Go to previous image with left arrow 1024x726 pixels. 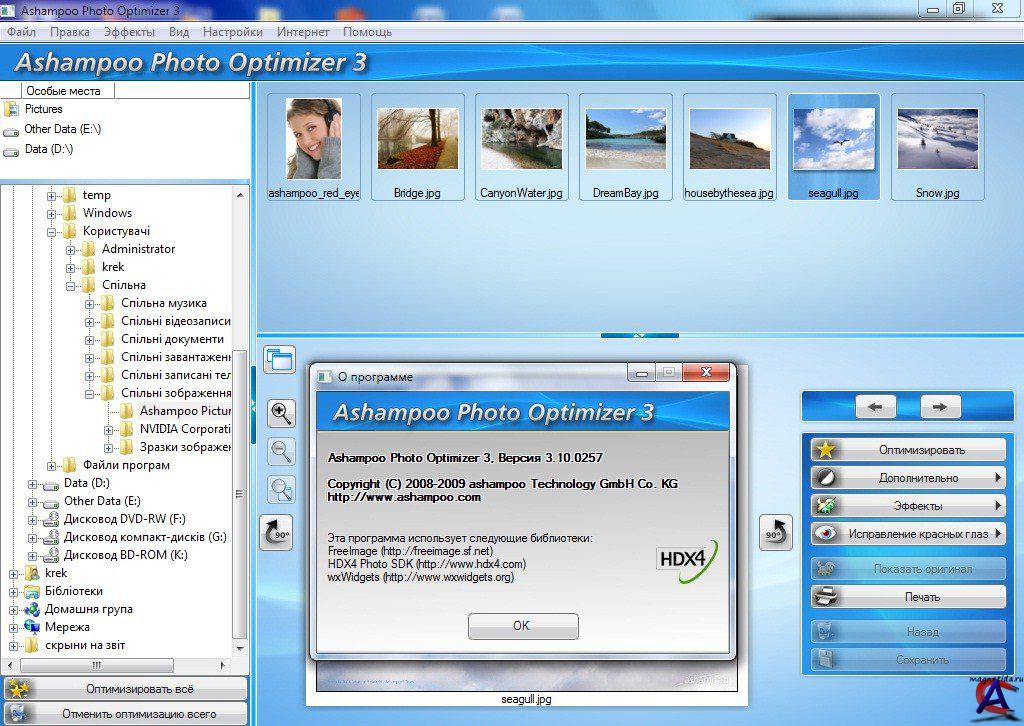click(876, 406)
